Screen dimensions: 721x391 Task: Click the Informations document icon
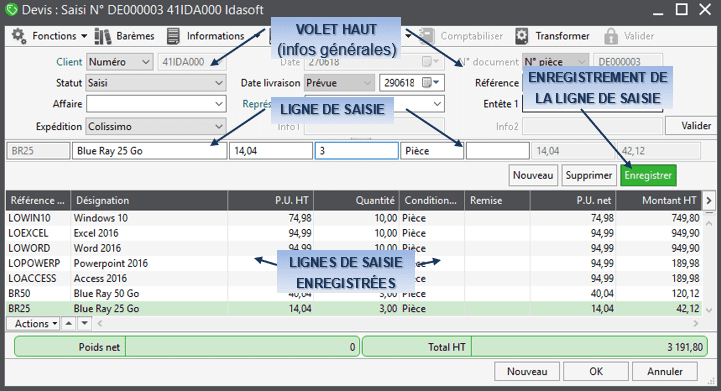point(173,36)
